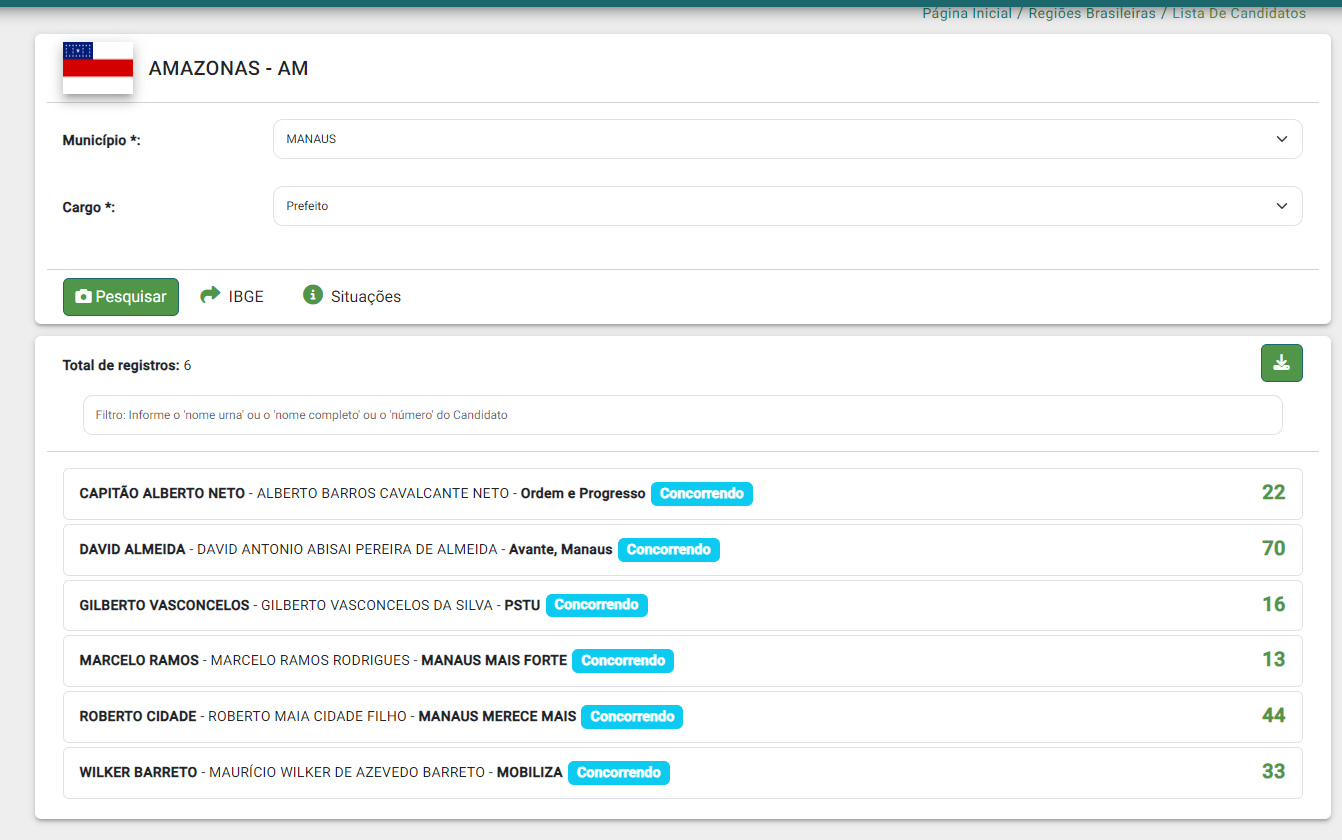Click candidate number 22
Viewport: 1342px width, 840px height.
tap(1273, 492)
